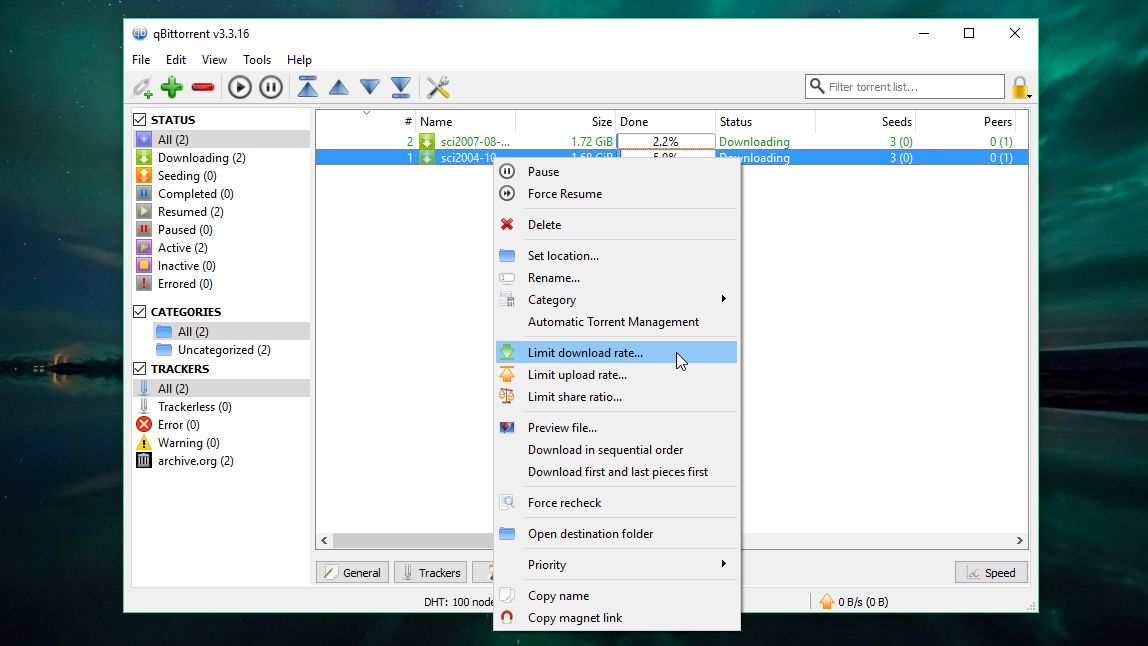
Task: Click the 2.2% progress bar
Action: click(666, 141)
